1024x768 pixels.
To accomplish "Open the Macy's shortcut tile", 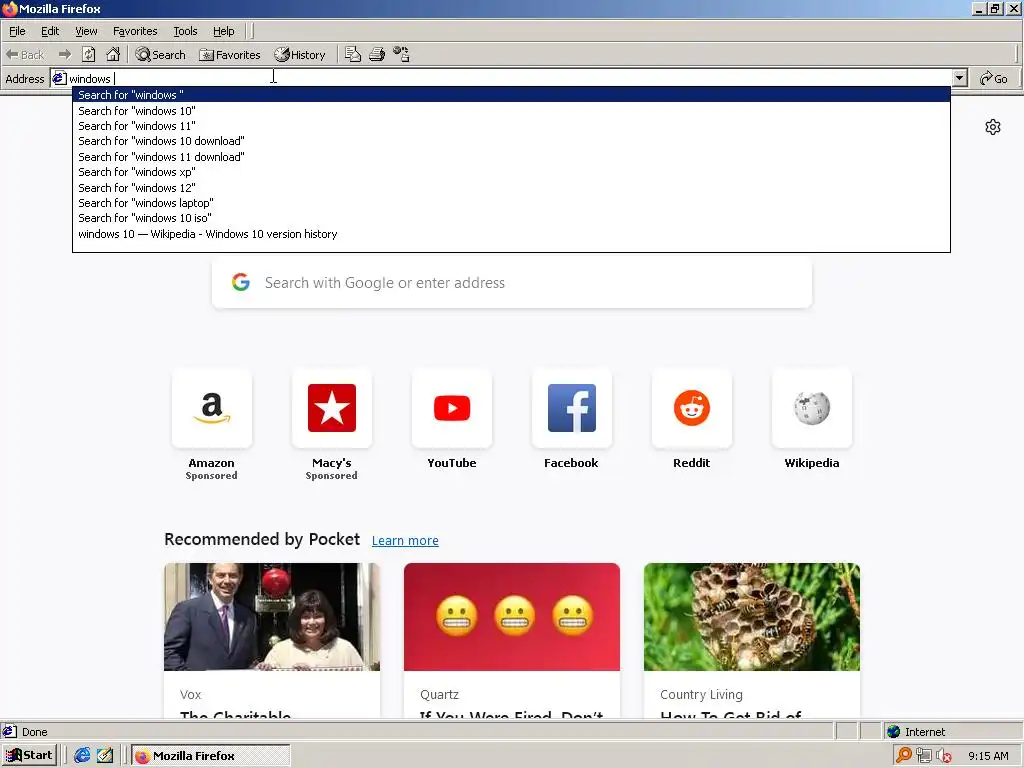I will pos(332,408).
